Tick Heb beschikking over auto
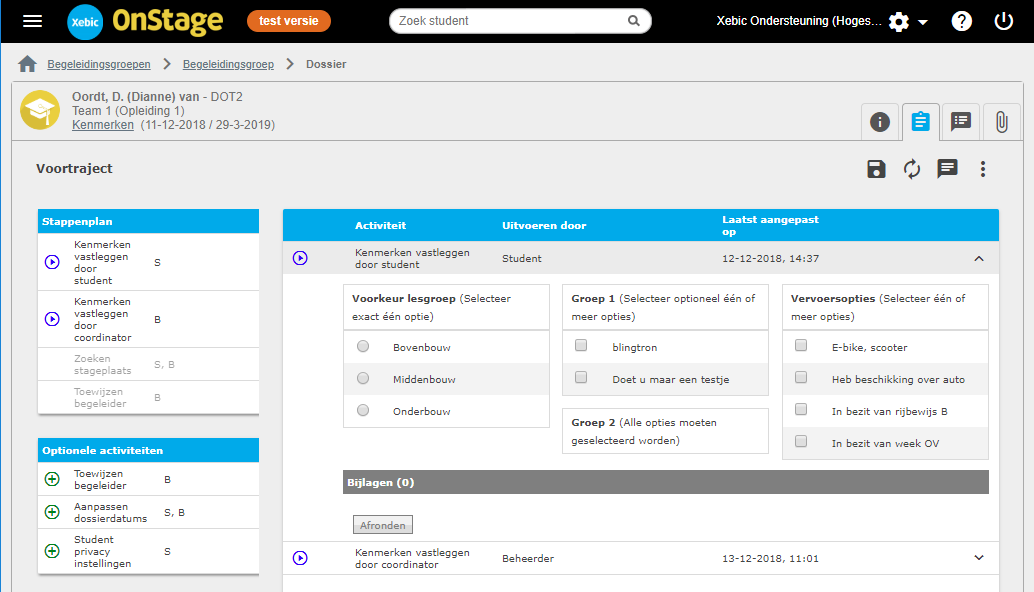Viewport: 1034px width, 592px height. pos(801,377)
